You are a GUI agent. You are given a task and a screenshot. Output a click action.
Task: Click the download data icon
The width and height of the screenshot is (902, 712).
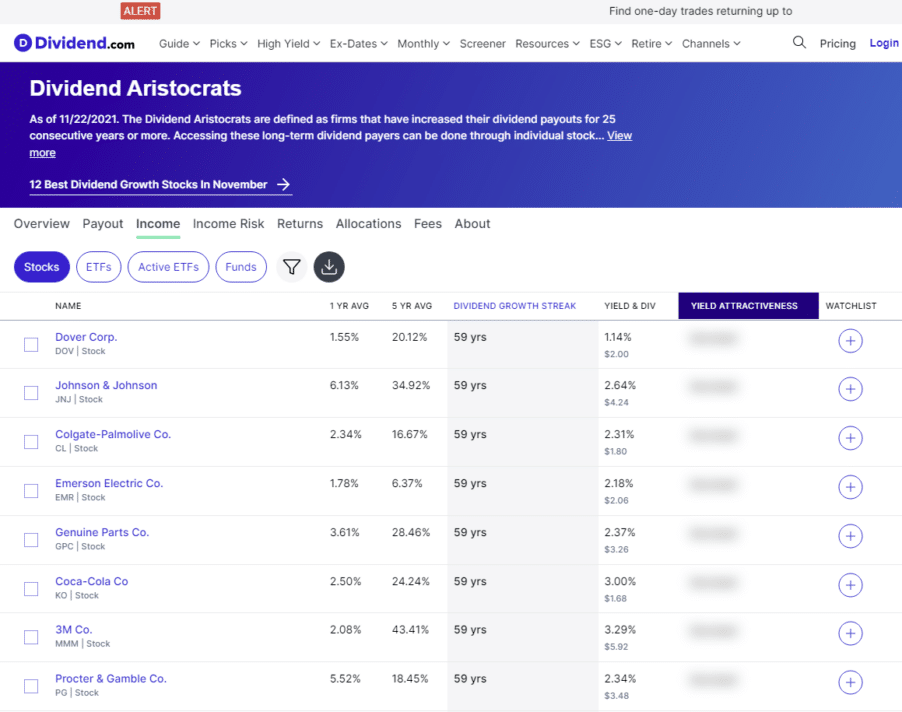329,267
